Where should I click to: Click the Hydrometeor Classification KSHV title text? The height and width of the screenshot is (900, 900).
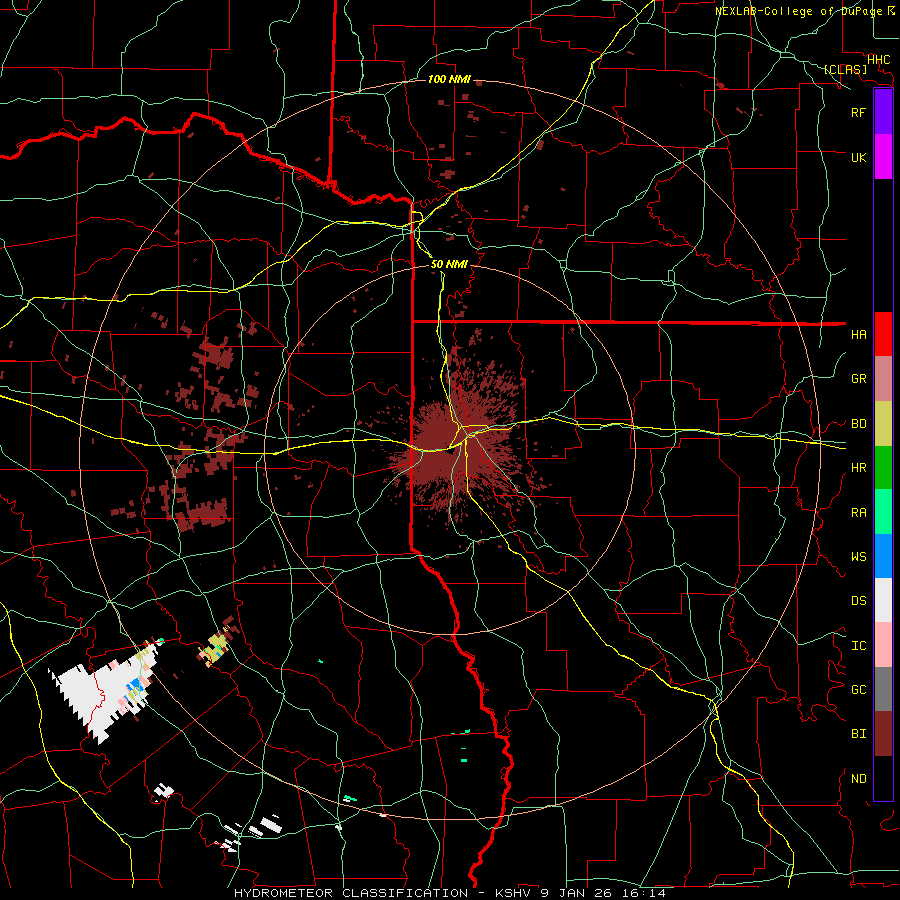449,893
